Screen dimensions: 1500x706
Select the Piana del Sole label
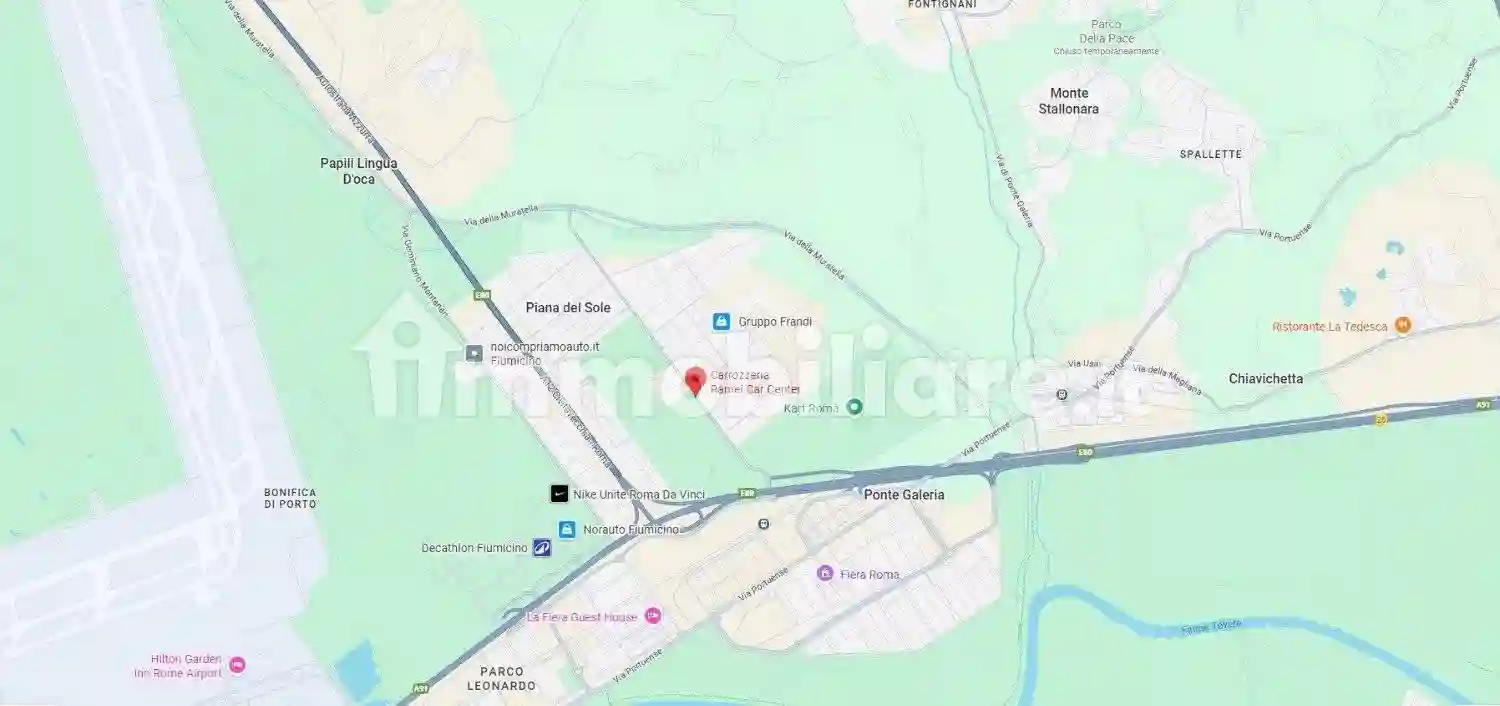coord(568,308)
